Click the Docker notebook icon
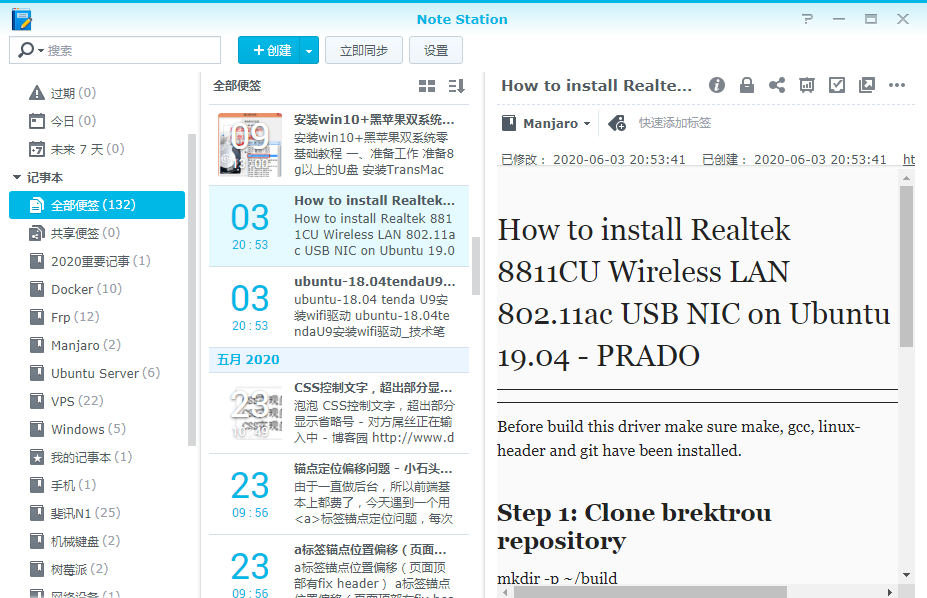This screenshot has height=598, width=927. [37, 289]
